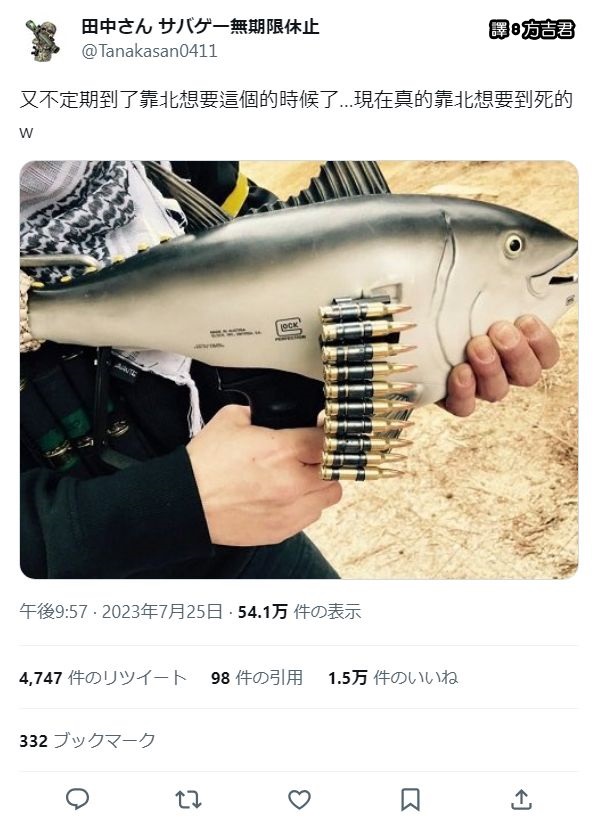Open the 332 ブックマーク count
The height and width of the screenshot is (828, 598).
point(87,740)
